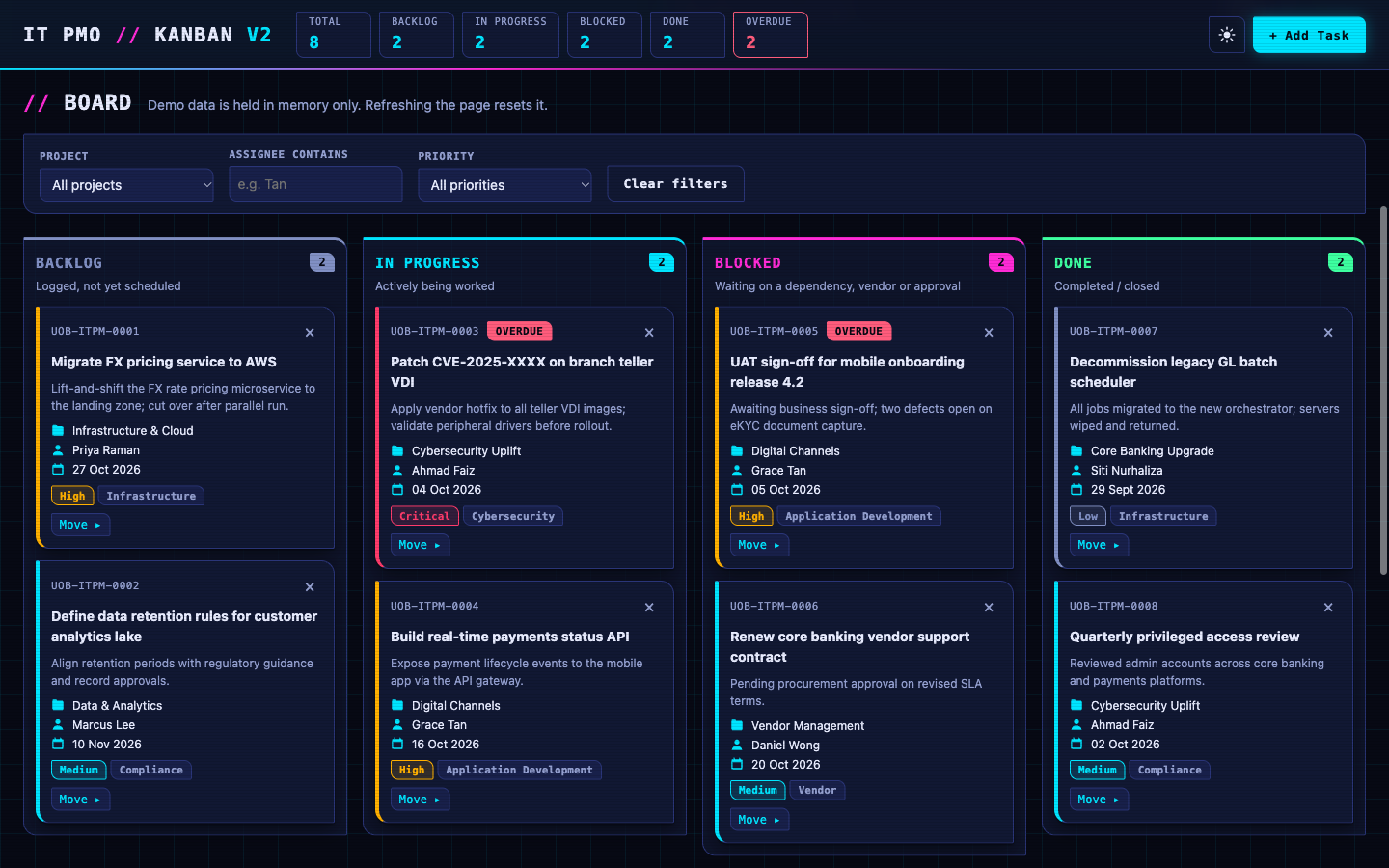Remove task UOB-ITPM-0002 using the X icon

point(310,587)
